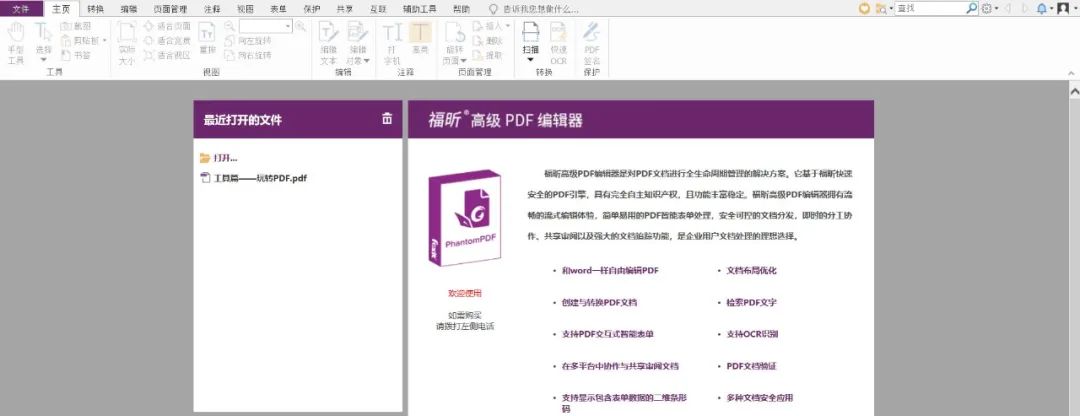Switch to the Convert (转换) tab
The image size is (1080, 416).
(96, 9)
